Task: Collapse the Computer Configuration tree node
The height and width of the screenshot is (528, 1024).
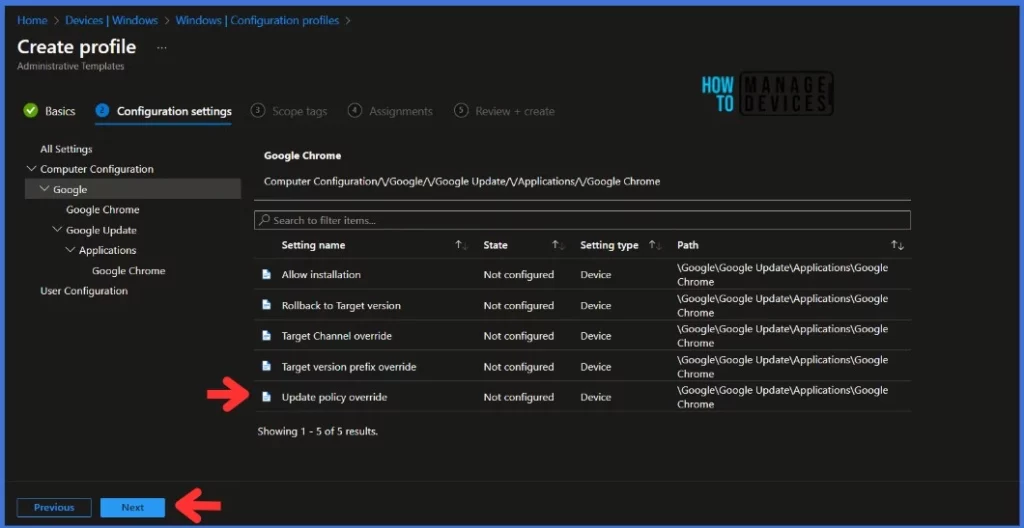Action: (31, 169)
